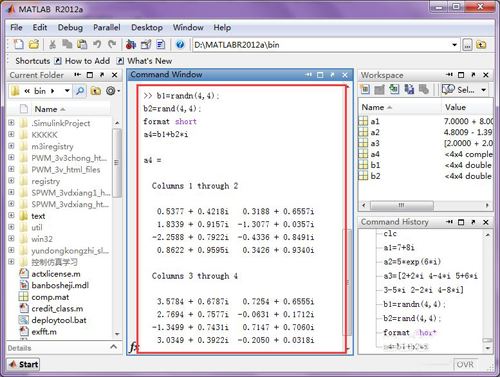Open Simulink from the toolbar icon
Image resolution: width=500 pixels, height=377 pixels.
[131, 44]
